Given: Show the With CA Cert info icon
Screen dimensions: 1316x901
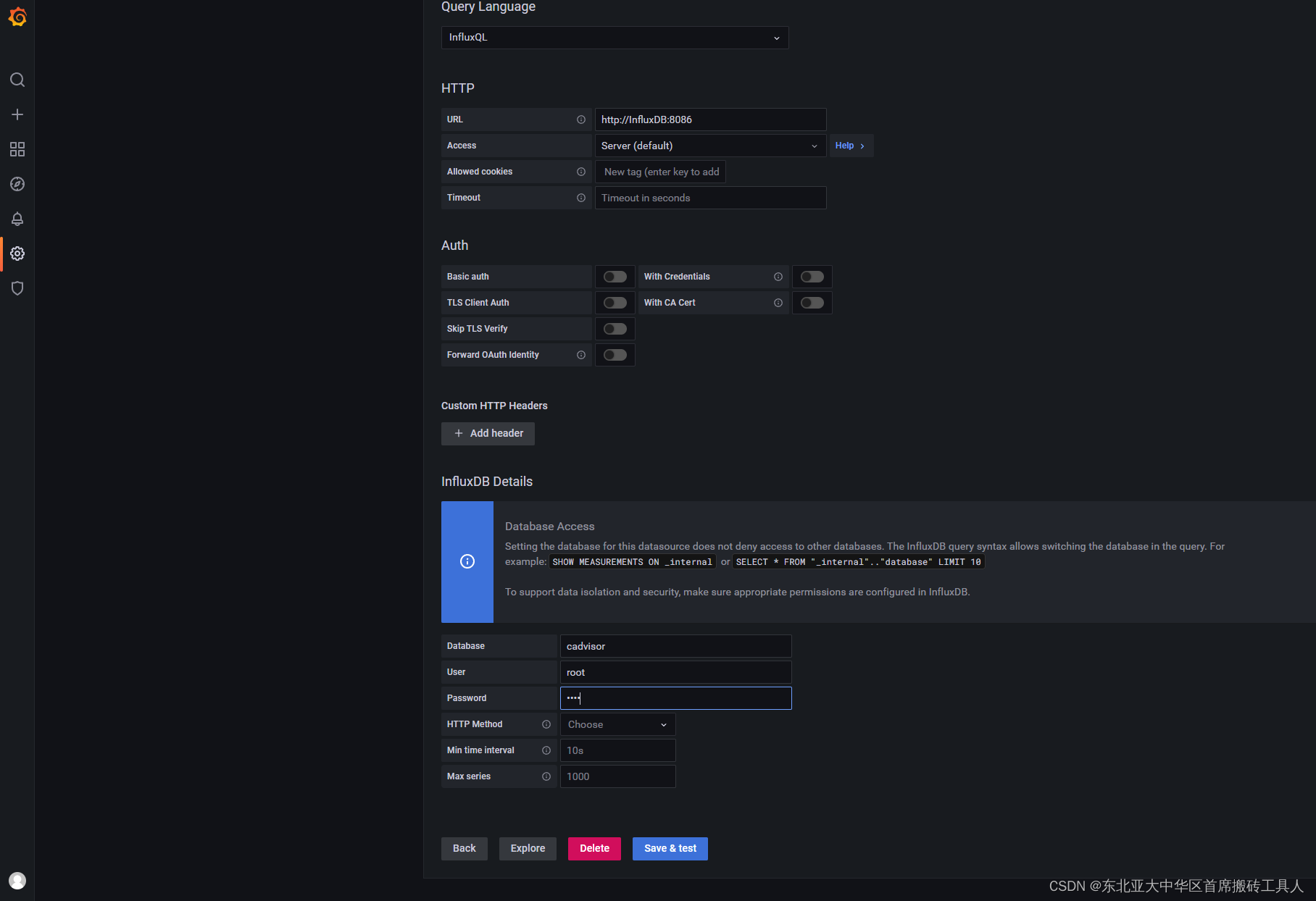Looking at the screenshot, I should [778, 303].
